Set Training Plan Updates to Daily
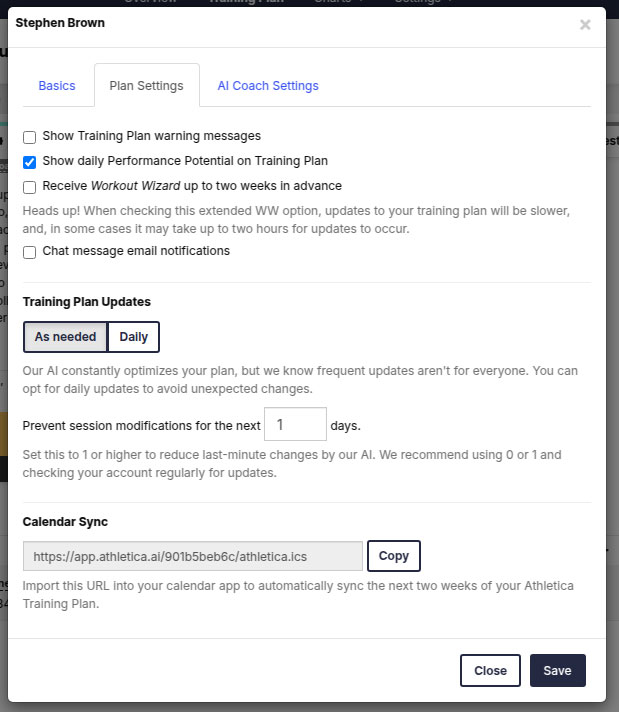The height and width of the screenshot is (712, 619). pos(134,337)
